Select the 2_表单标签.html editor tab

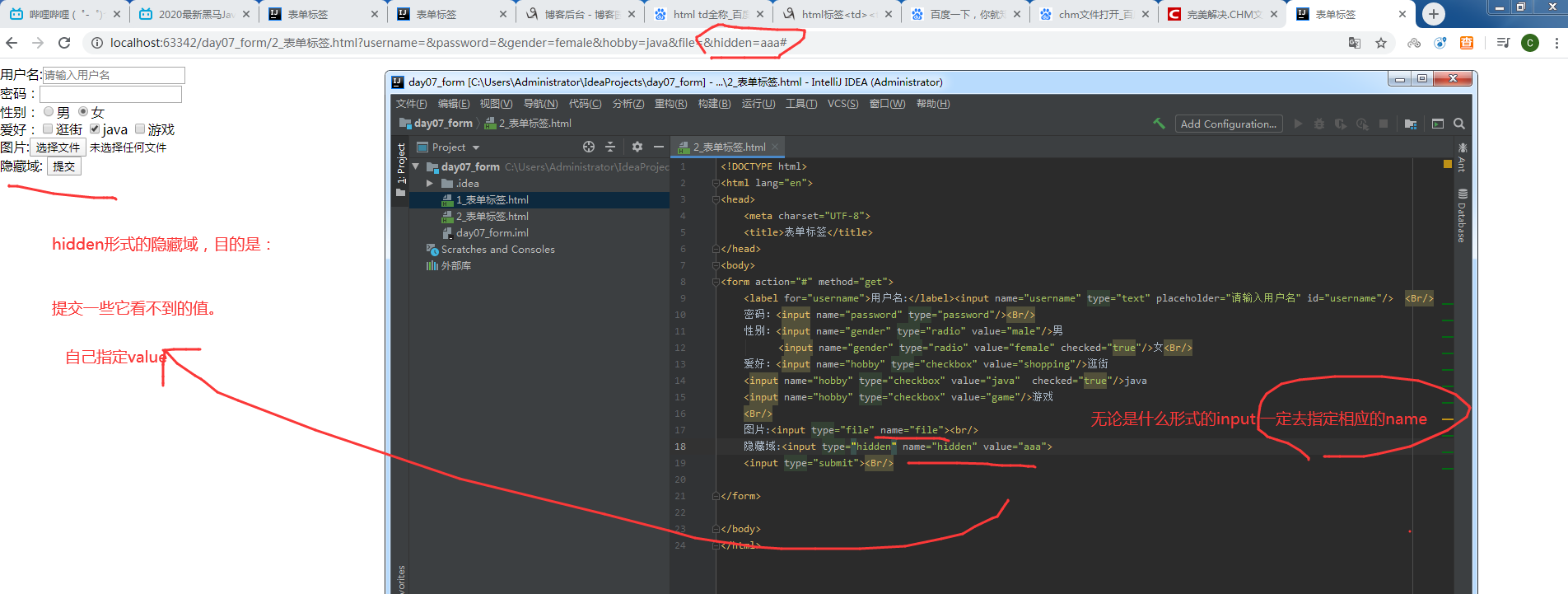(x=729, y=147)
